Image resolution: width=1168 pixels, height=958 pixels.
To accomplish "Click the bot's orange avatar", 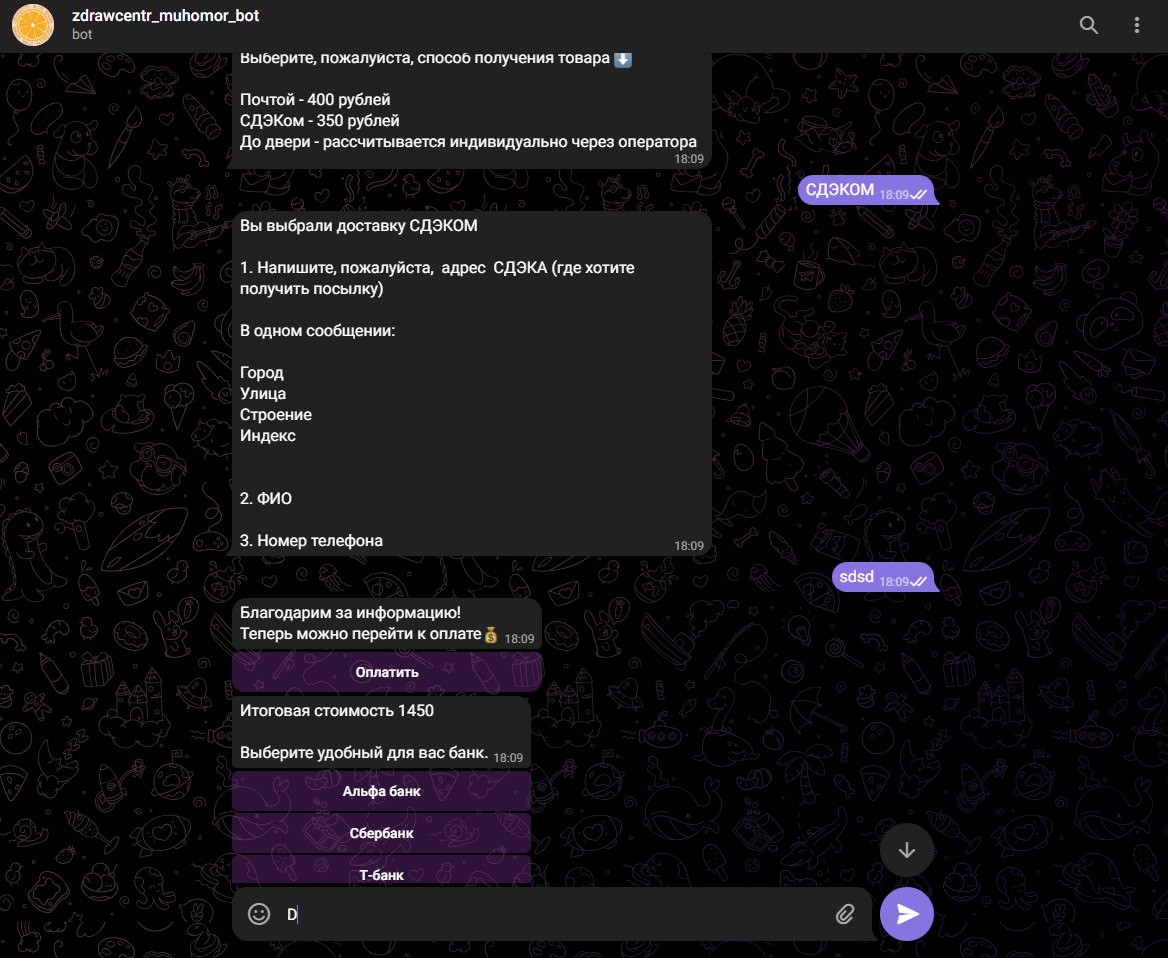I will pyautogui.click(x=31, y=26).
